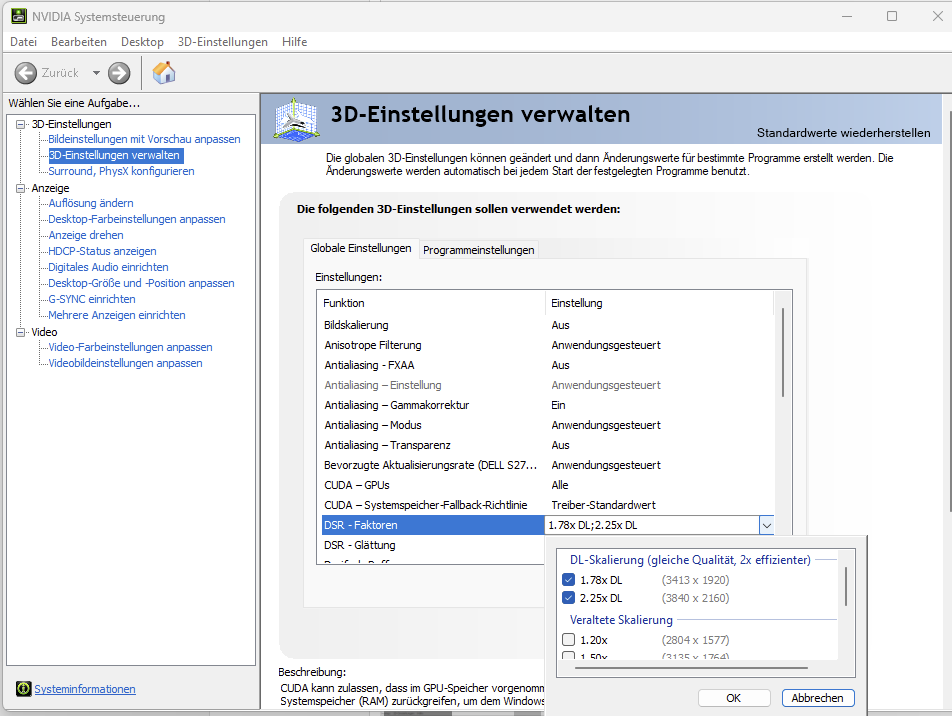The width and height of the screenshot is (952, 716).
Task: Click the forward arrow navigation icon
Action: point(119,73)
